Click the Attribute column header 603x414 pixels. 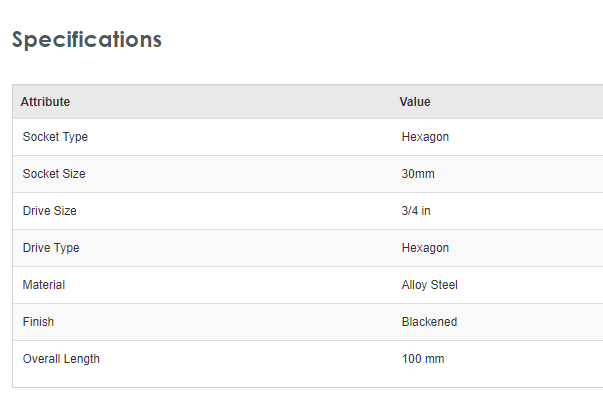[45, 102]
